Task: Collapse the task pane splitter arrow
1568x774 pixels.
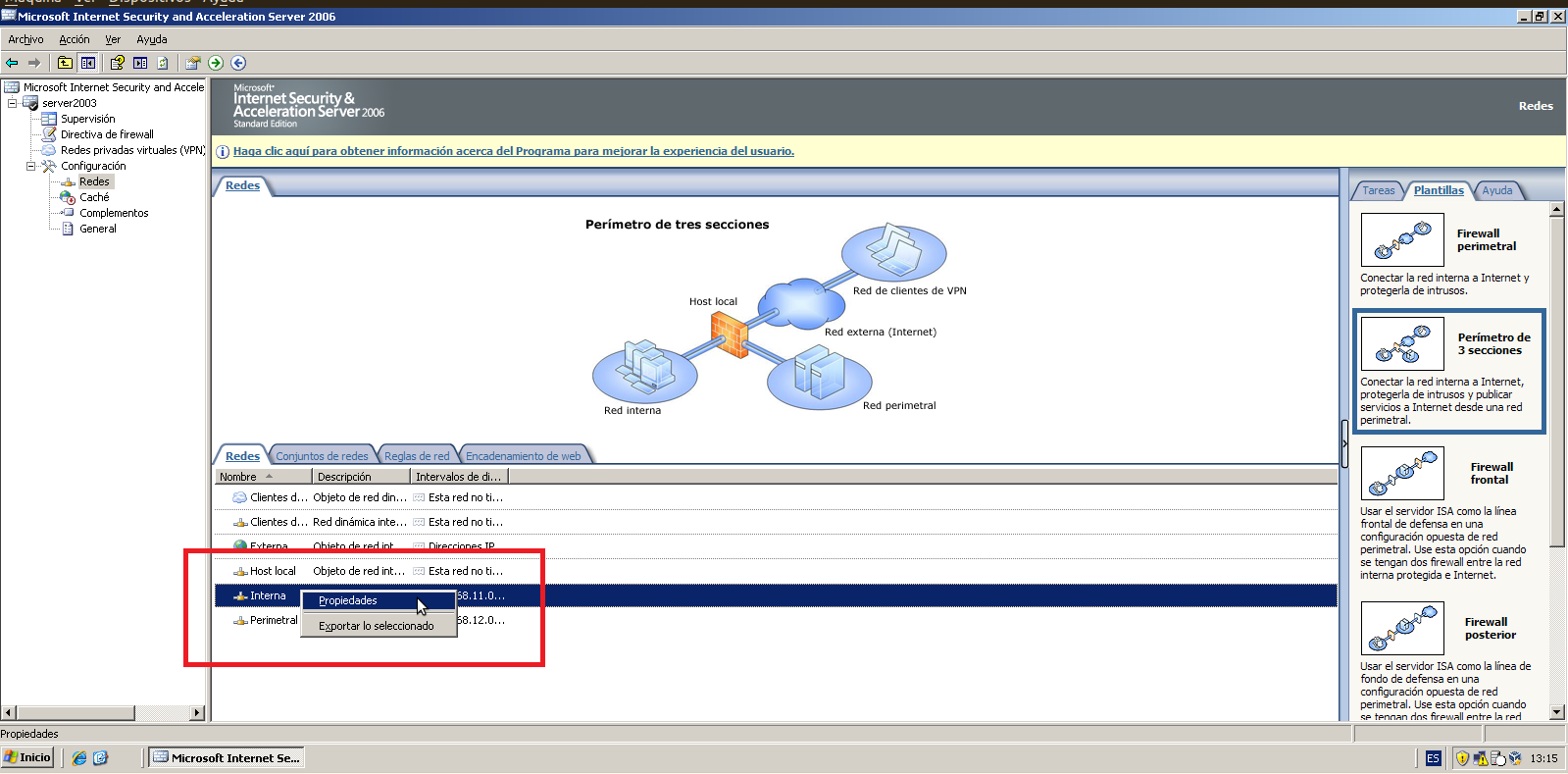Action: (x=1344, y=444)
